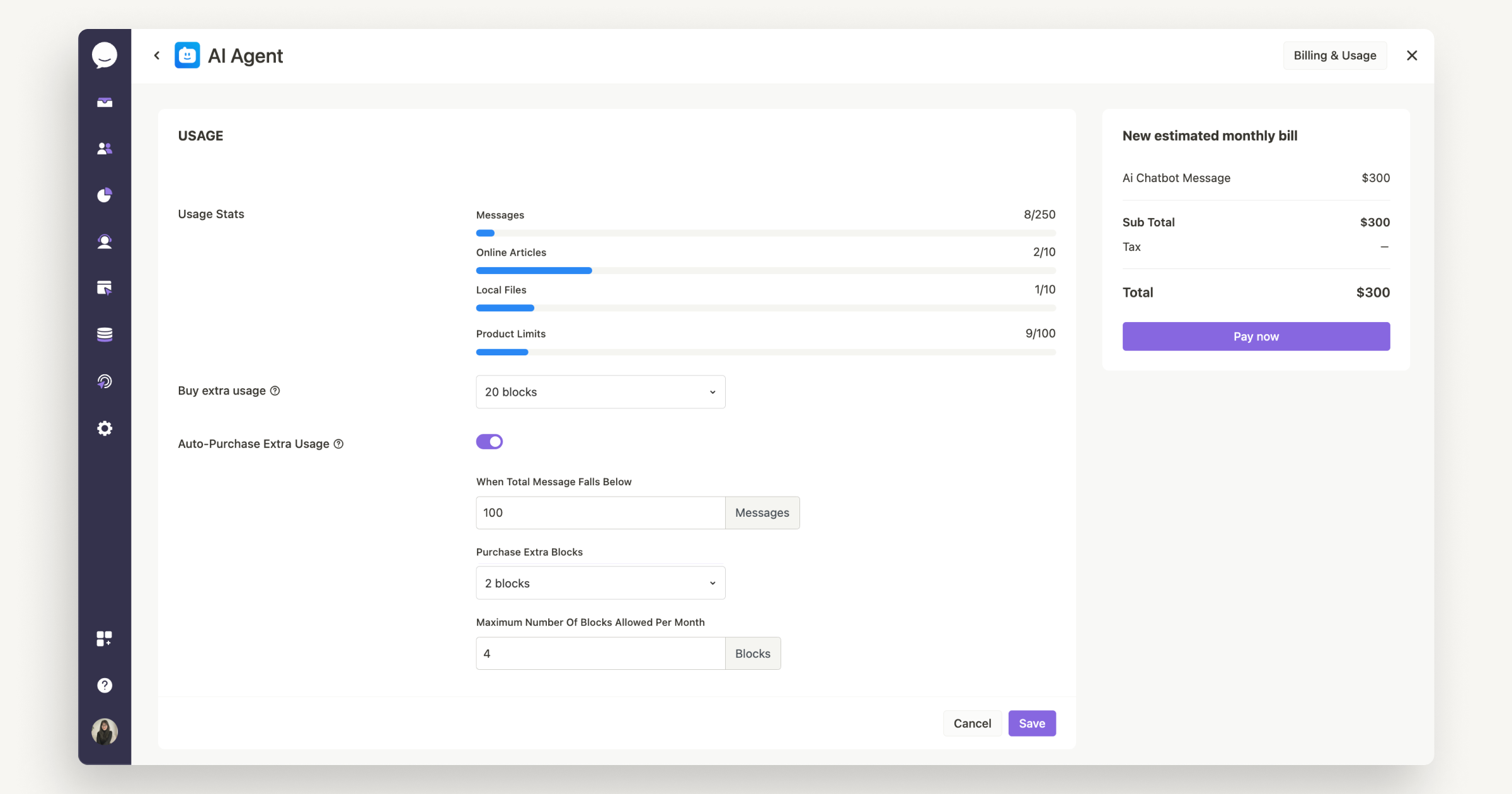Open the Integrations grid icon
1512x794 pixels.
tap(104, 638)
